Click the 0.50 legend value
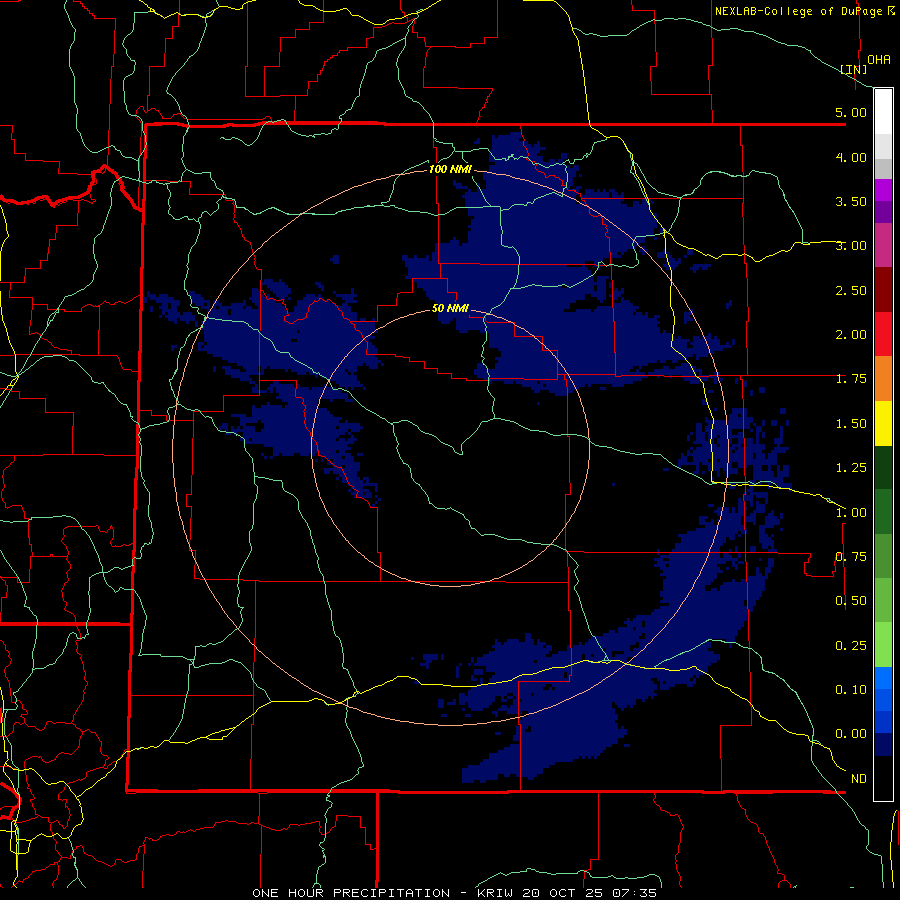 (851, 601)
